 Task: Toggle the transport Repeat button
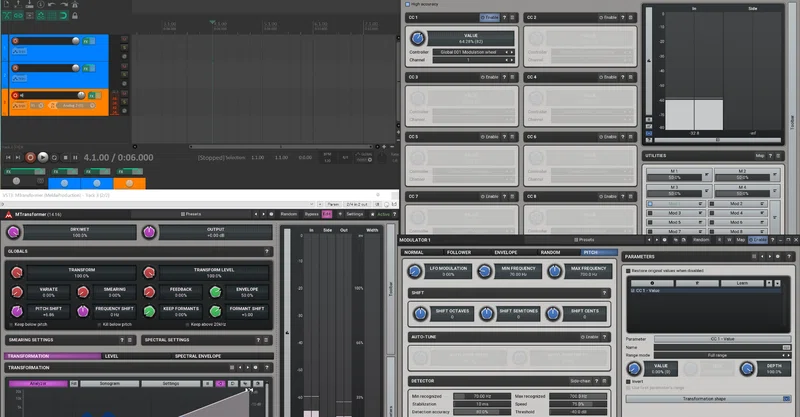54,158
